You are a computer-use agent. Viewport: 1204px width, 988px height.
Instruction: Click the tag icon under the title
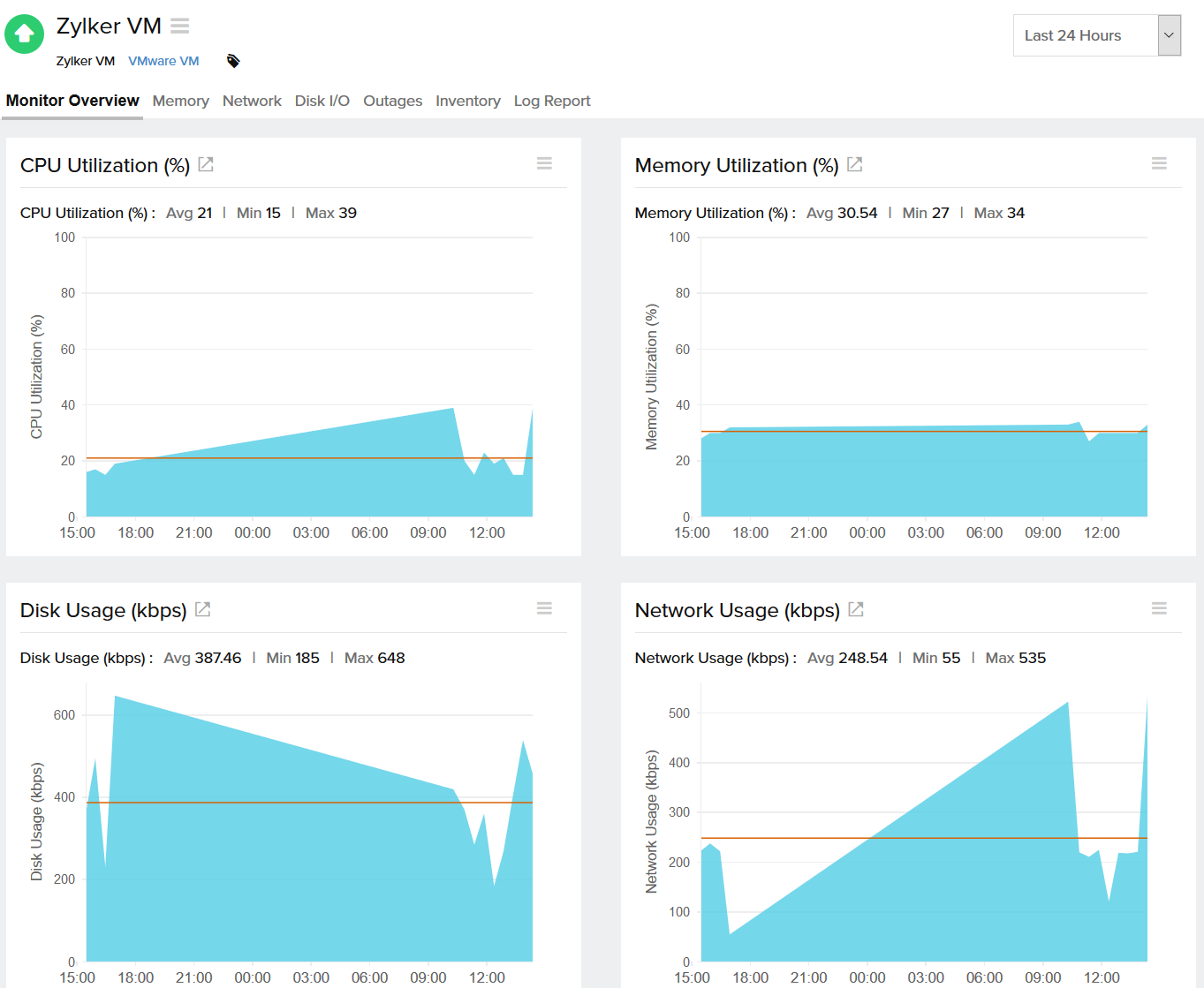(x=233, y=61)
